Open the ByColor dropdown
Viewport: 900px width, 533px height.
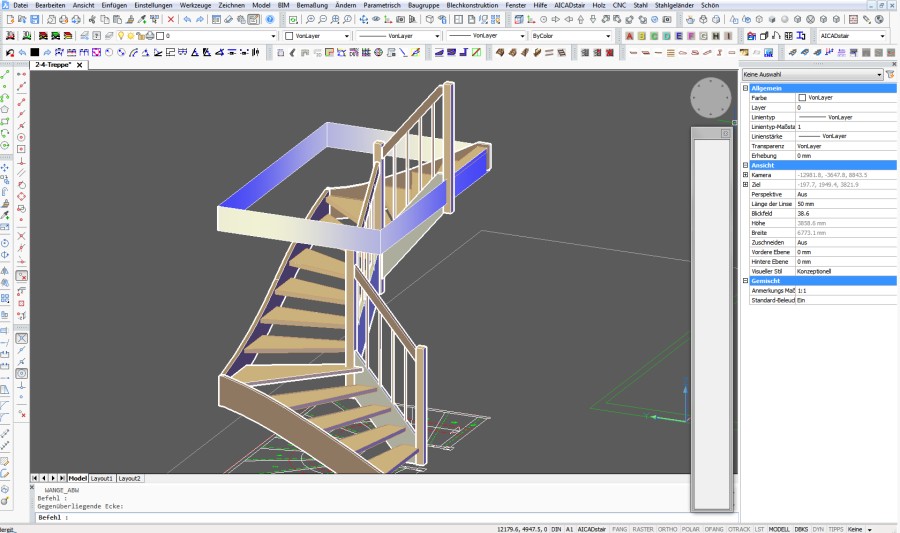pos(570,36)
